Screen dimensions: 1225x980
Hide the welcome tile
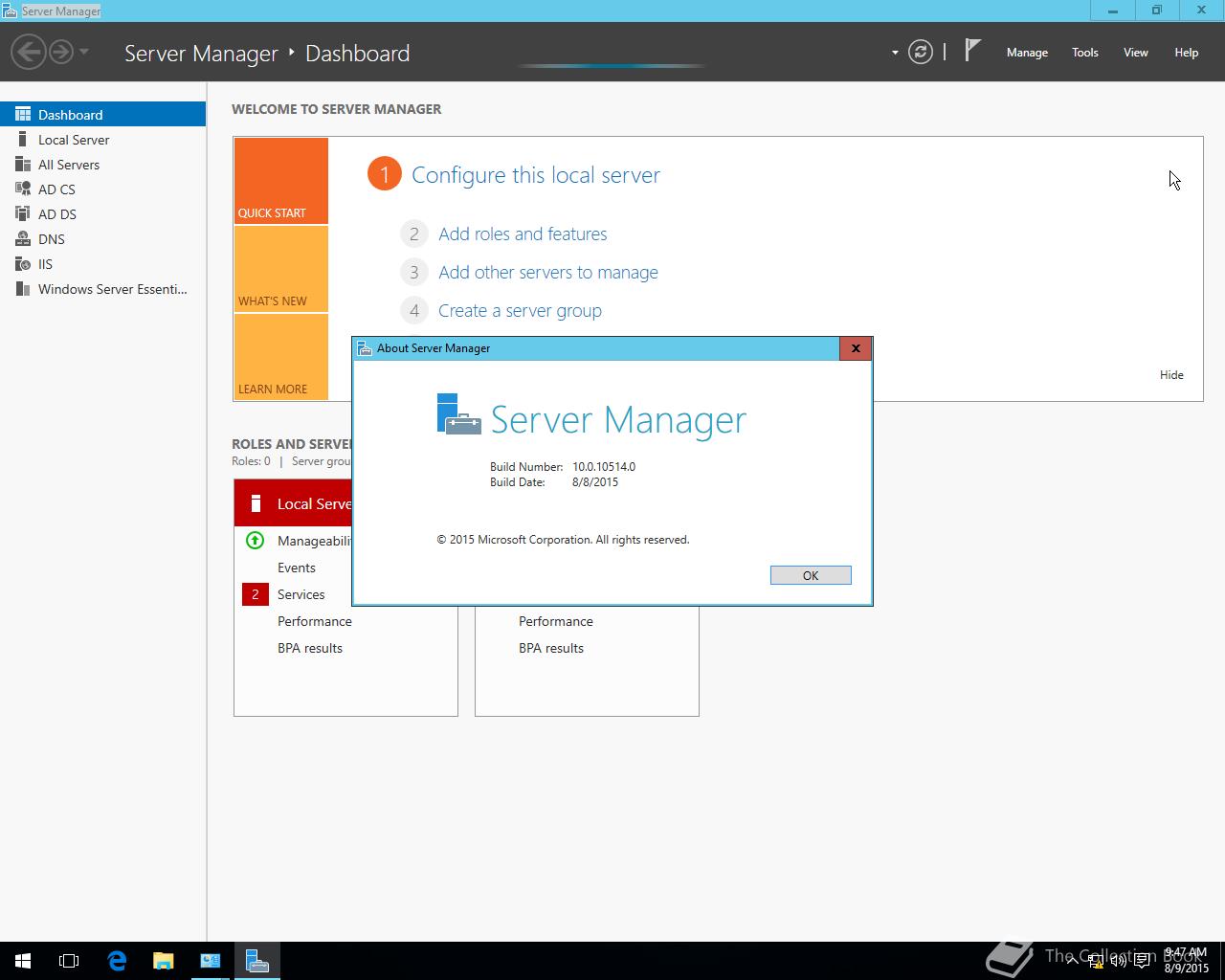point(1171,374)
